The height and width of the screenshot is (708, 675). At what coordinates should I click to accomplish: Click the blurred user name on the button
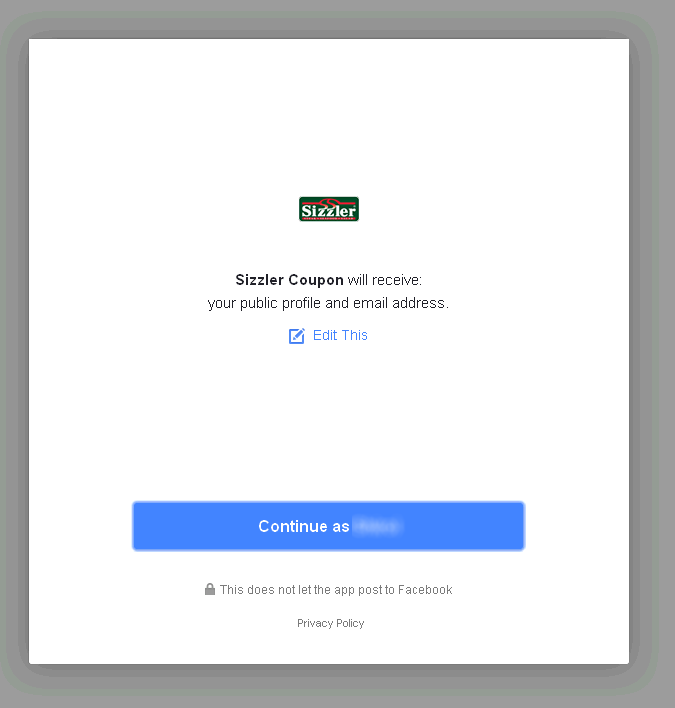click(377, 526)
